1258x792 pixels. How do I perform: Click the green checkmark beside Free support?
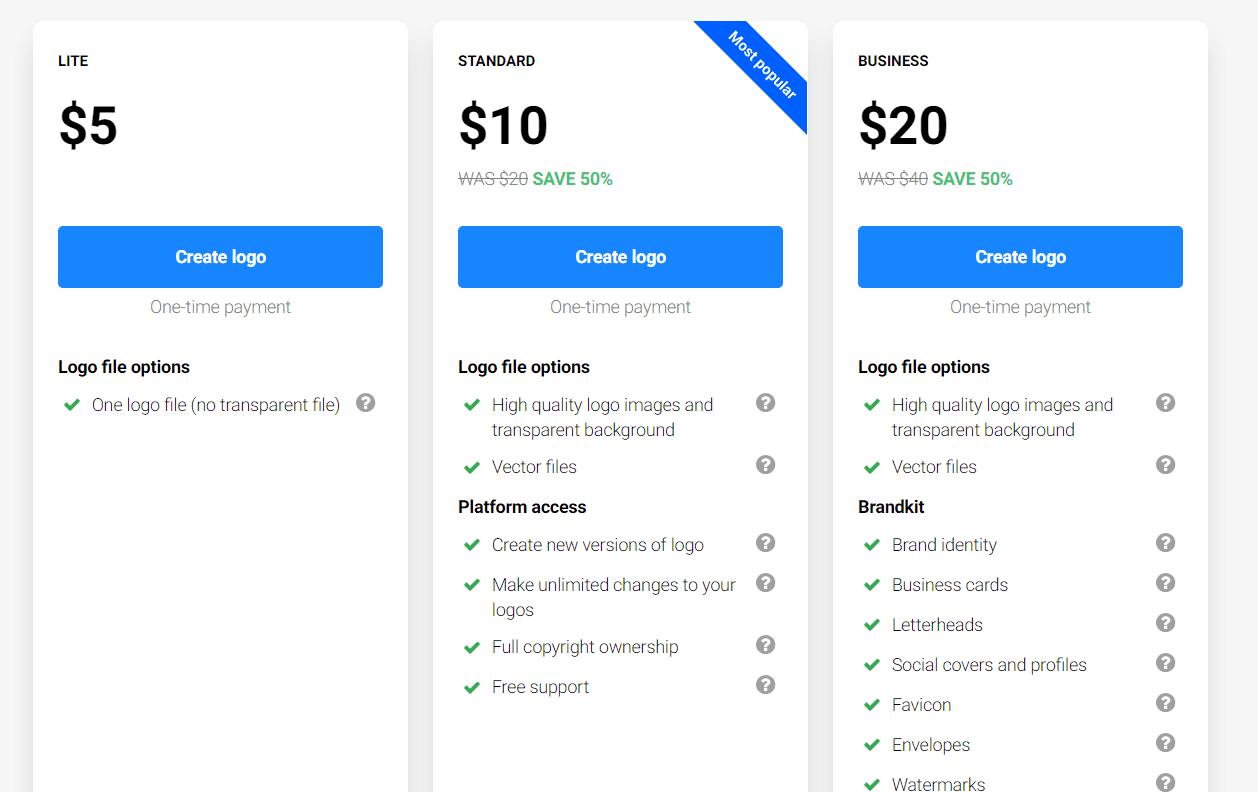472,687
